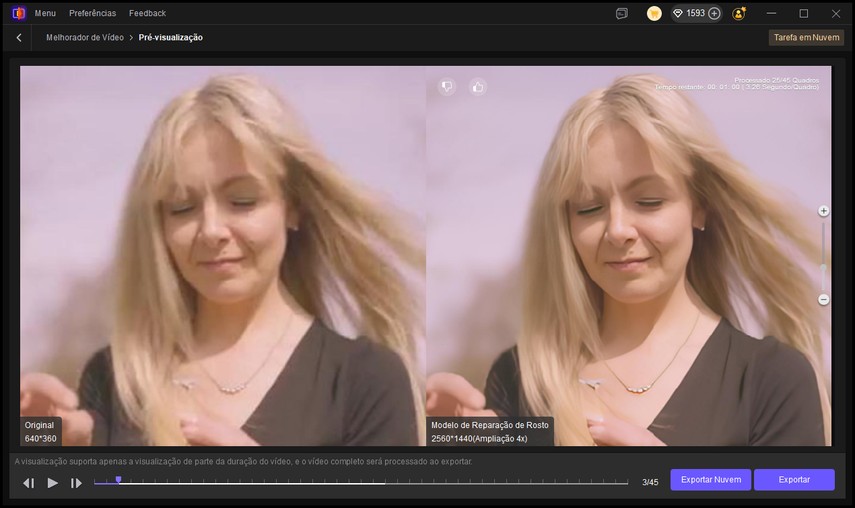Open the Feedback menu
Viewport: 855px width, 508px height.
click(148, 13)
